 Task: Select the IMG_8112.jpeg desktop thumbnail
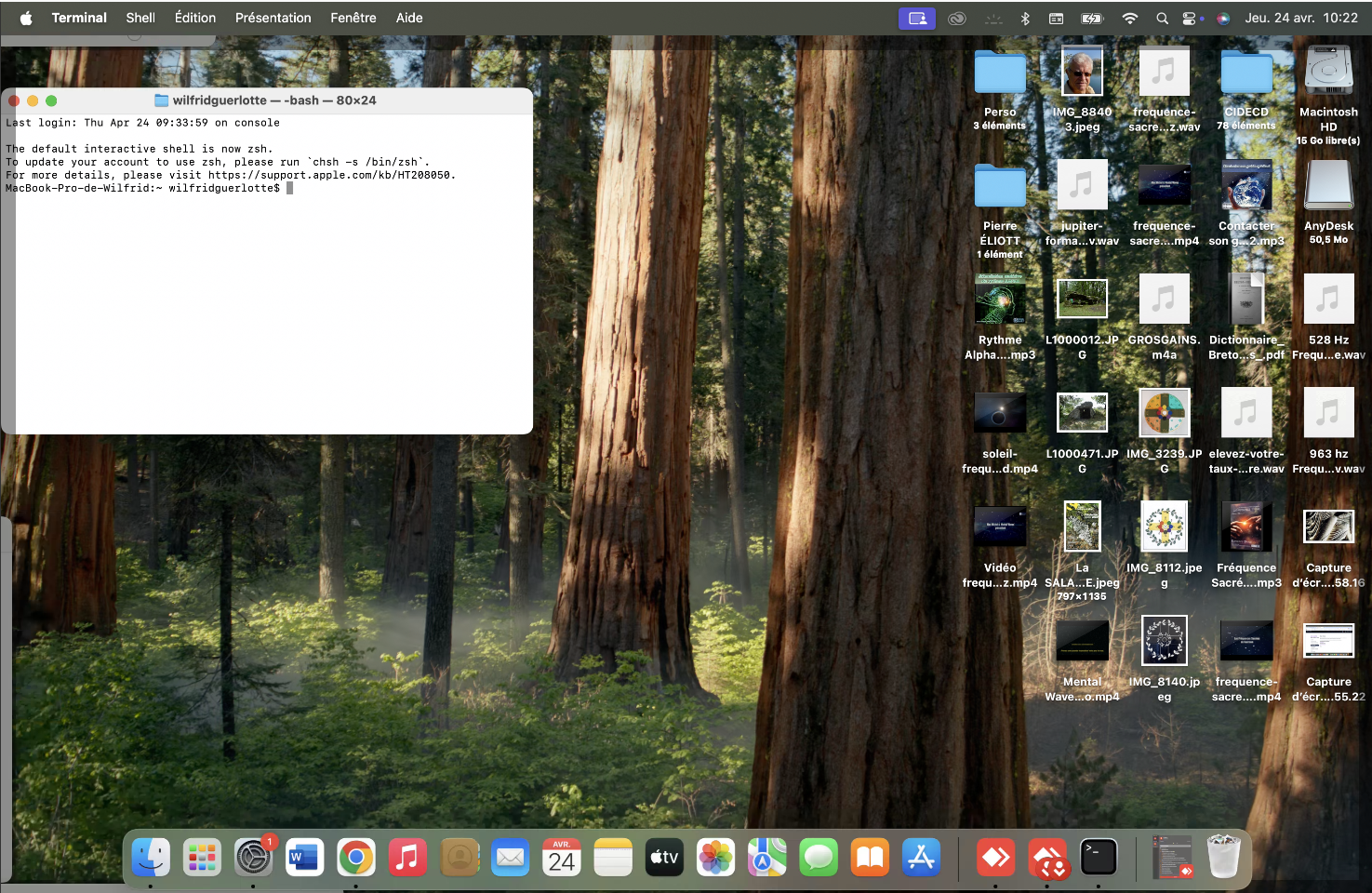click(1164, 526)
